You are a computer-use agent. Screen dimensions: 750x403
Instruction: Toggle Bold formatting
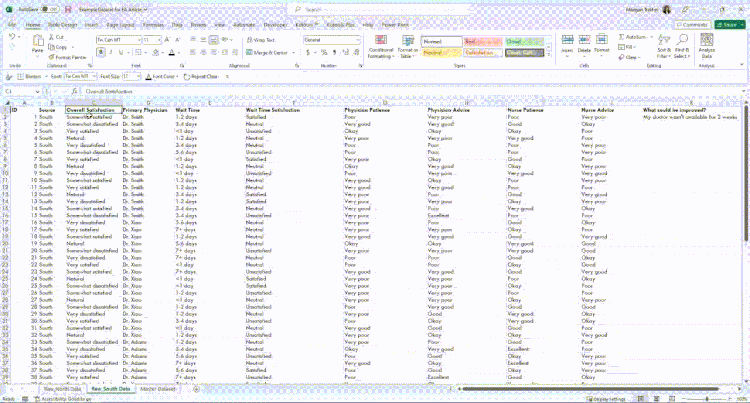point(100,53)
